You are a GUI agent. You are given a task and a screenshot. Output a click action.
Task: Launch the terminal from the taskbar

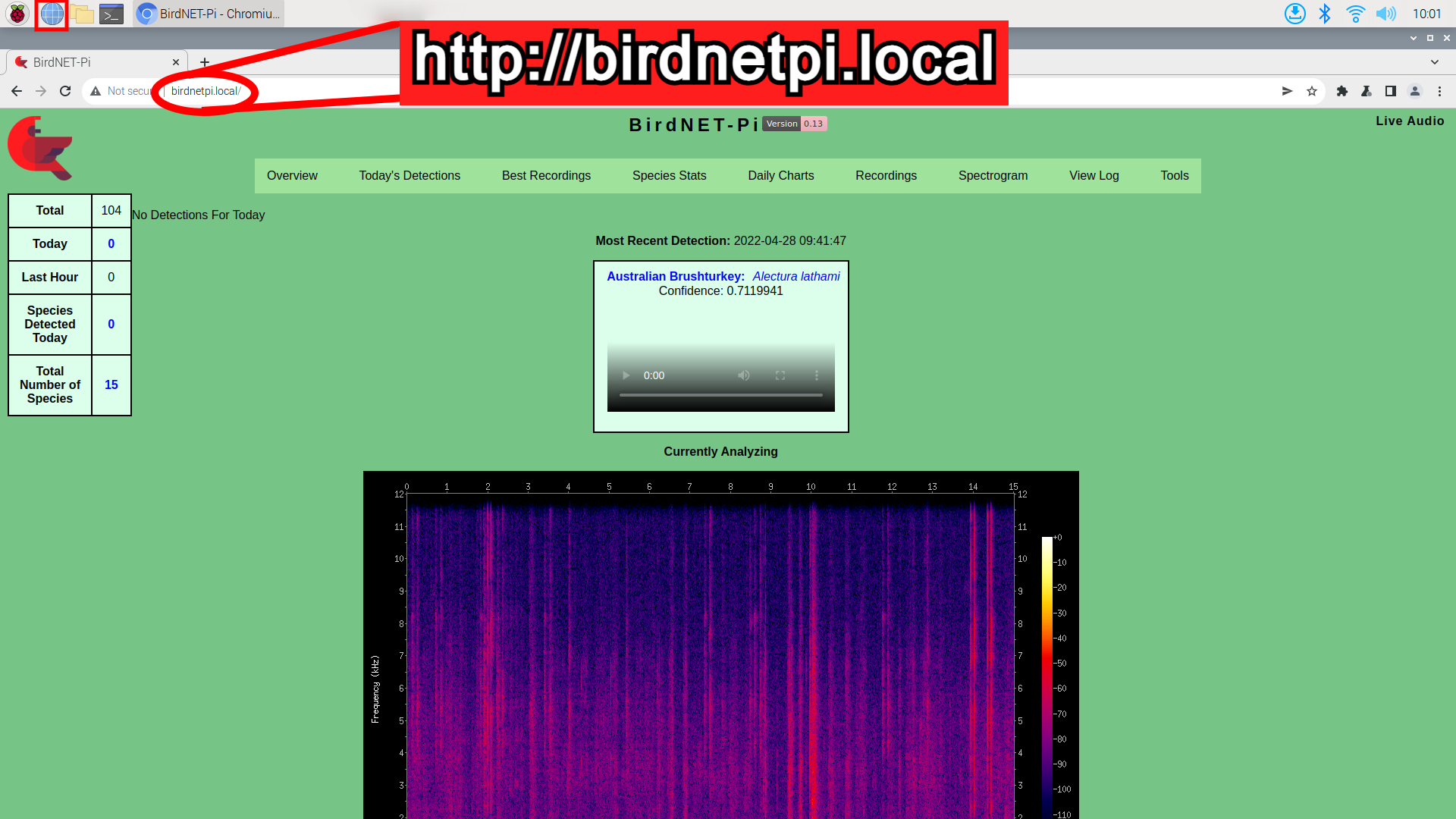(111, 14)
